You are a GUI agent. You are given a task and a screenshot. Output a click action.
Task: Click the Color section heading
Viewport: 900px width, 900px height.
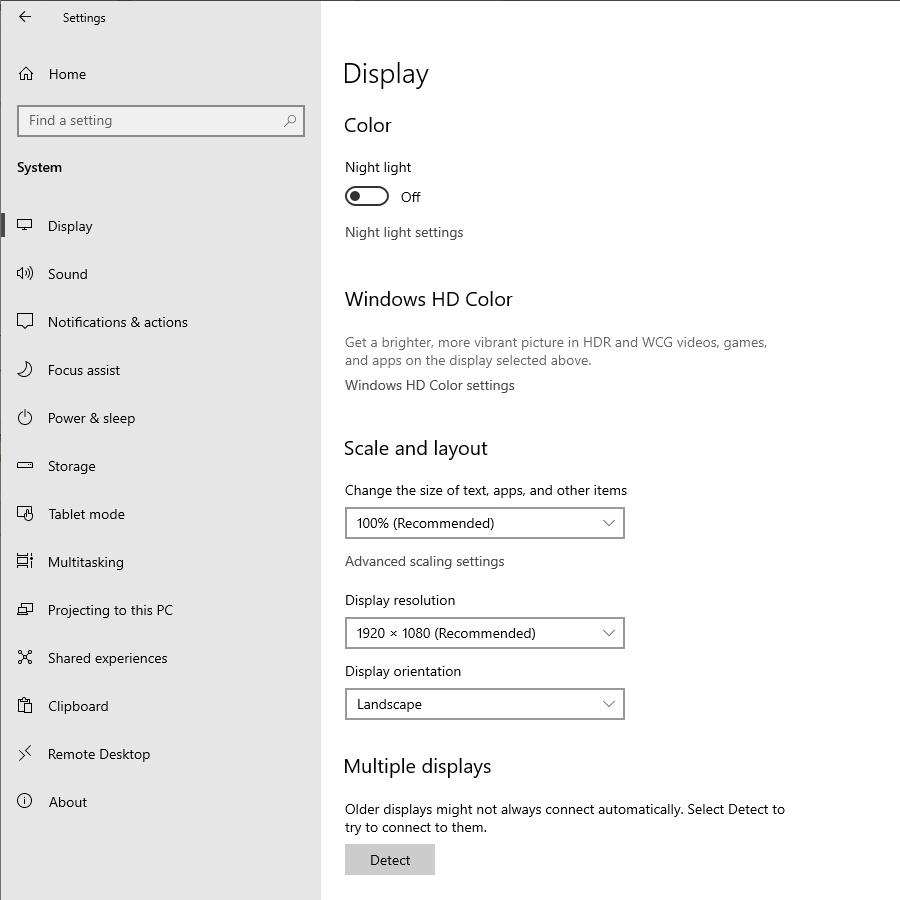(368, 125)
